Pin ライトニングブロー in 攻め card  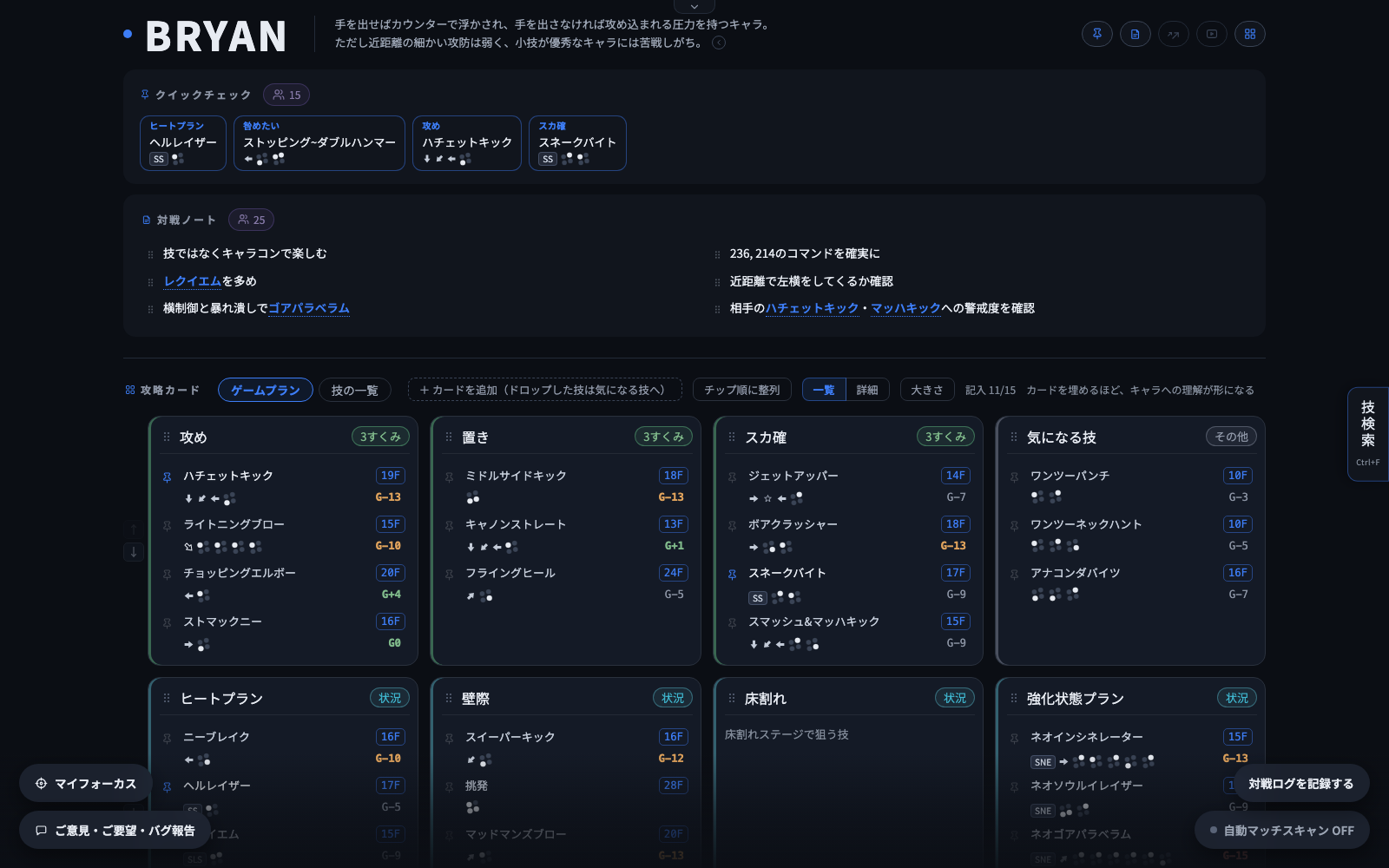[167, 526]
